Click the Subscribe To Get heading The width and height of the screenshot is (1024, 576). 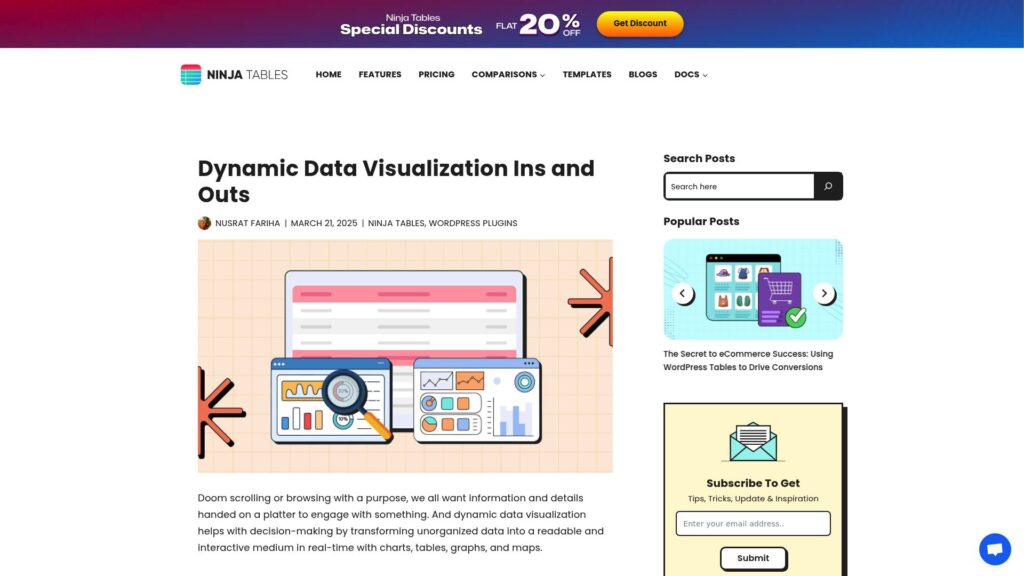[753, 483]
